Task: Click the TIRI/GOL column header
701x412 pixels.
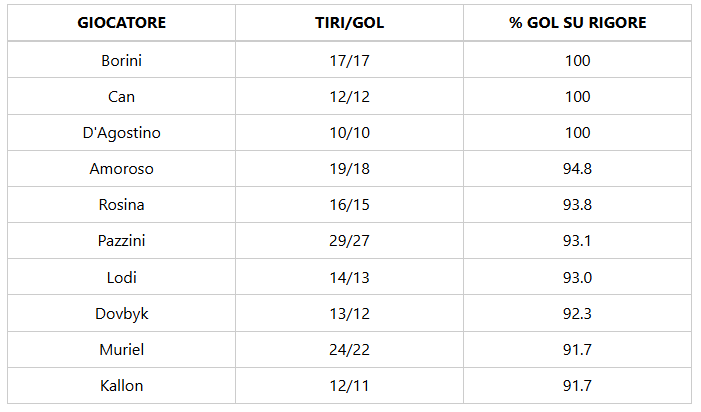Action: pos(349,23)
